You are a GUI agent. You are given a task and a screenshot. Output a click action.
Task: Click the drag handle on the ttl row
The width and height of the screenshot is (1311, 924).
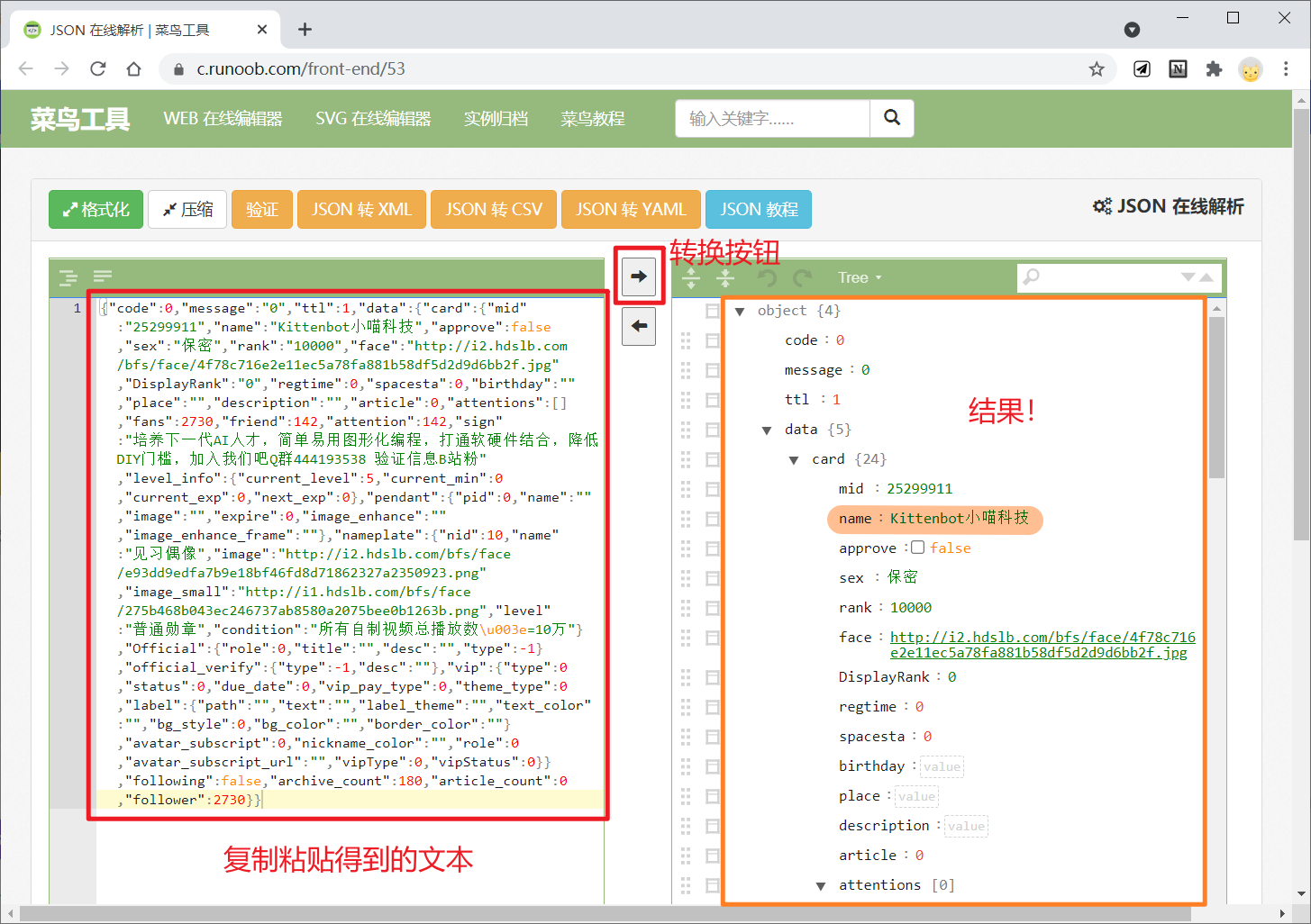tap(686, 400)
